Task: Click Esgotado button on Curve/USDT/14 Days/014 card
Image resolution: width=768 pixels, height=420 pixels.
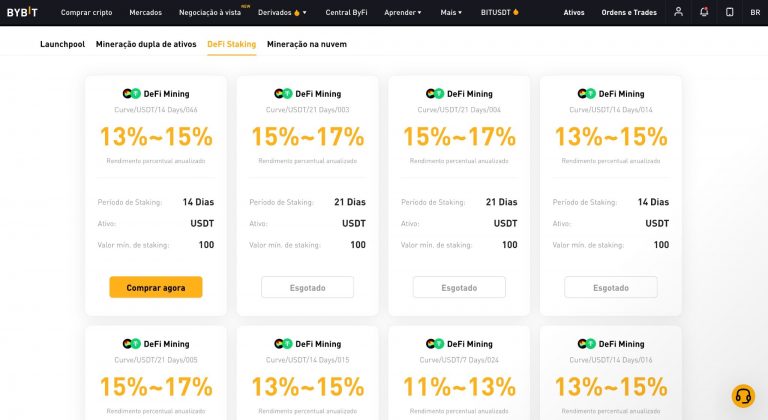Action: coord(611,287)
